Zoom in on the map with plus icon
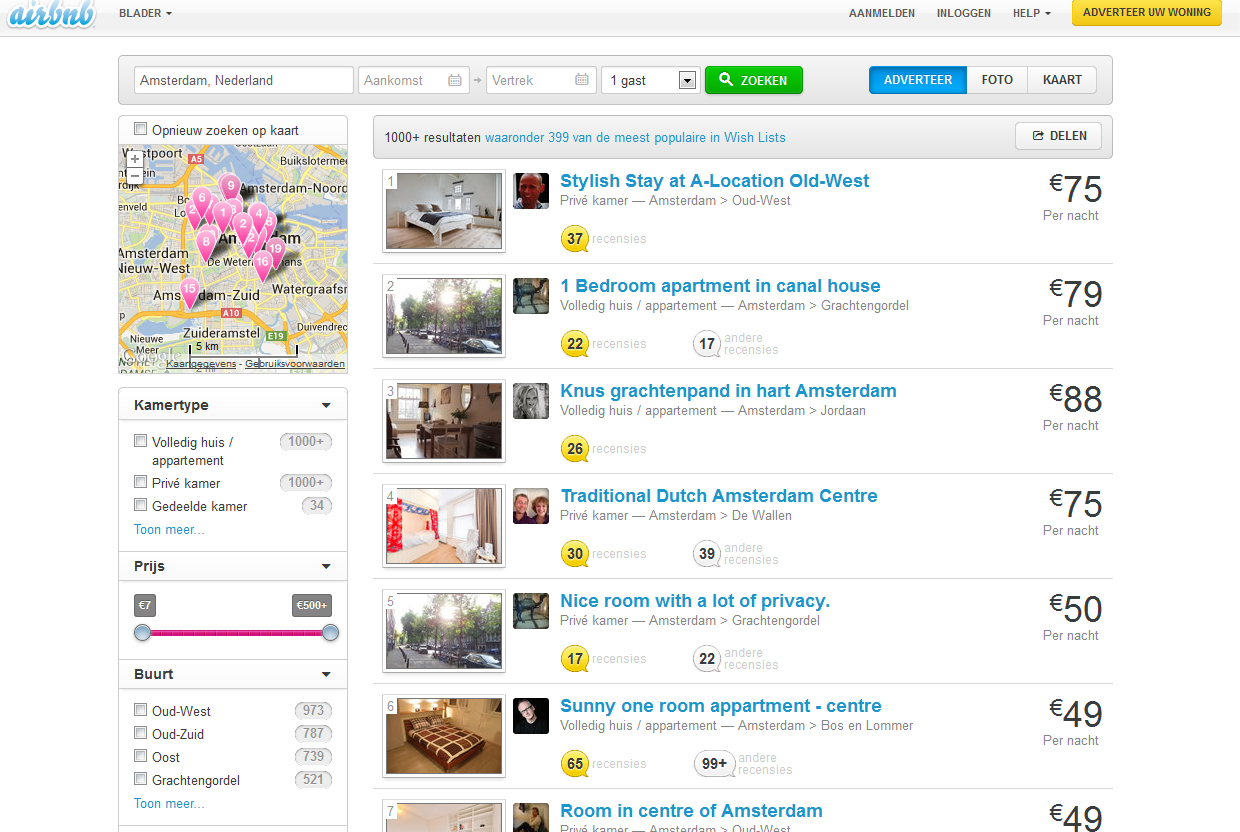 [x=134, y=158]
